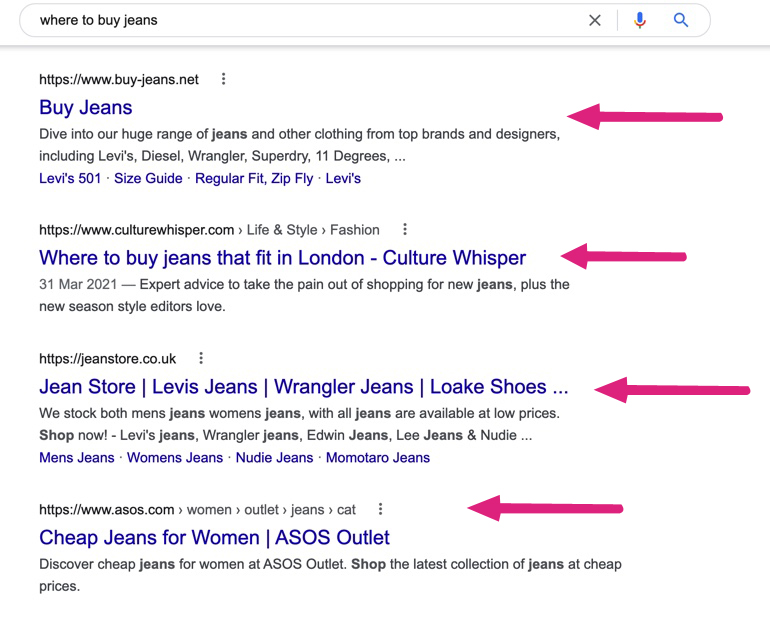Start voice search with the microphone icon

639,20
